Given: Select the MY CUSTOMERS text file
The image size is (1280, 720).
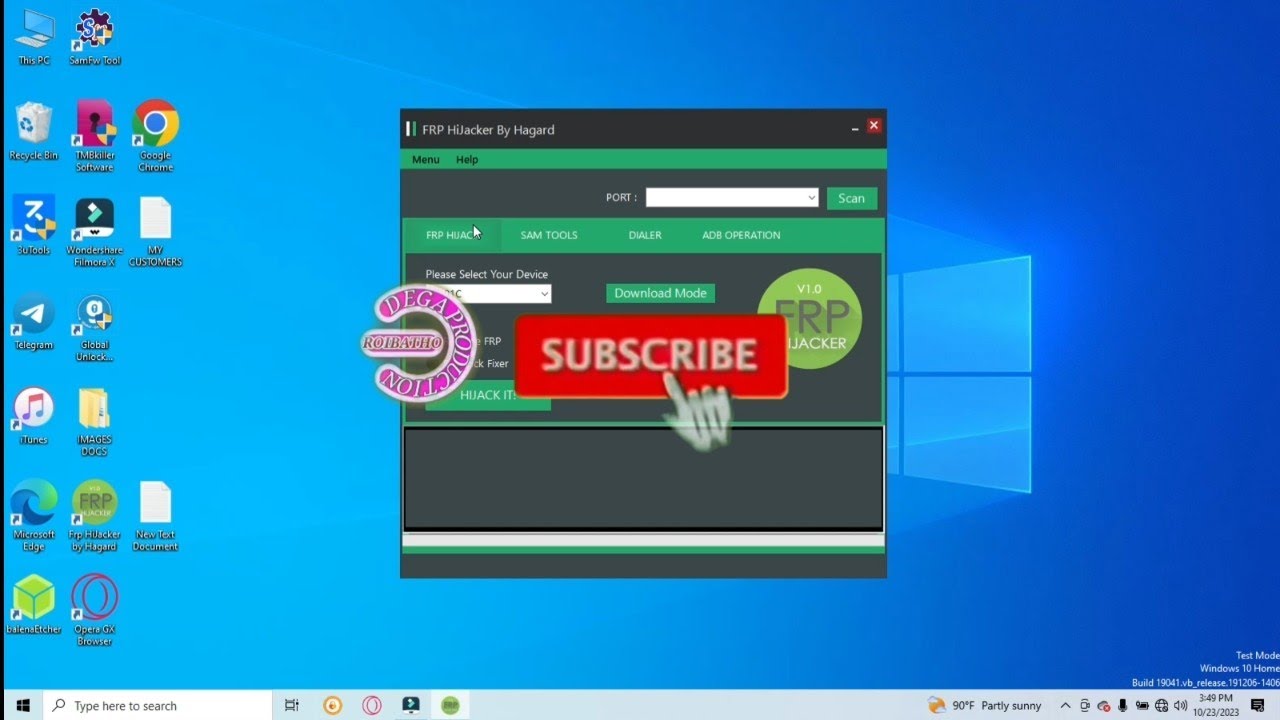Looking at the screenshot, I should (x=155, y=231).
